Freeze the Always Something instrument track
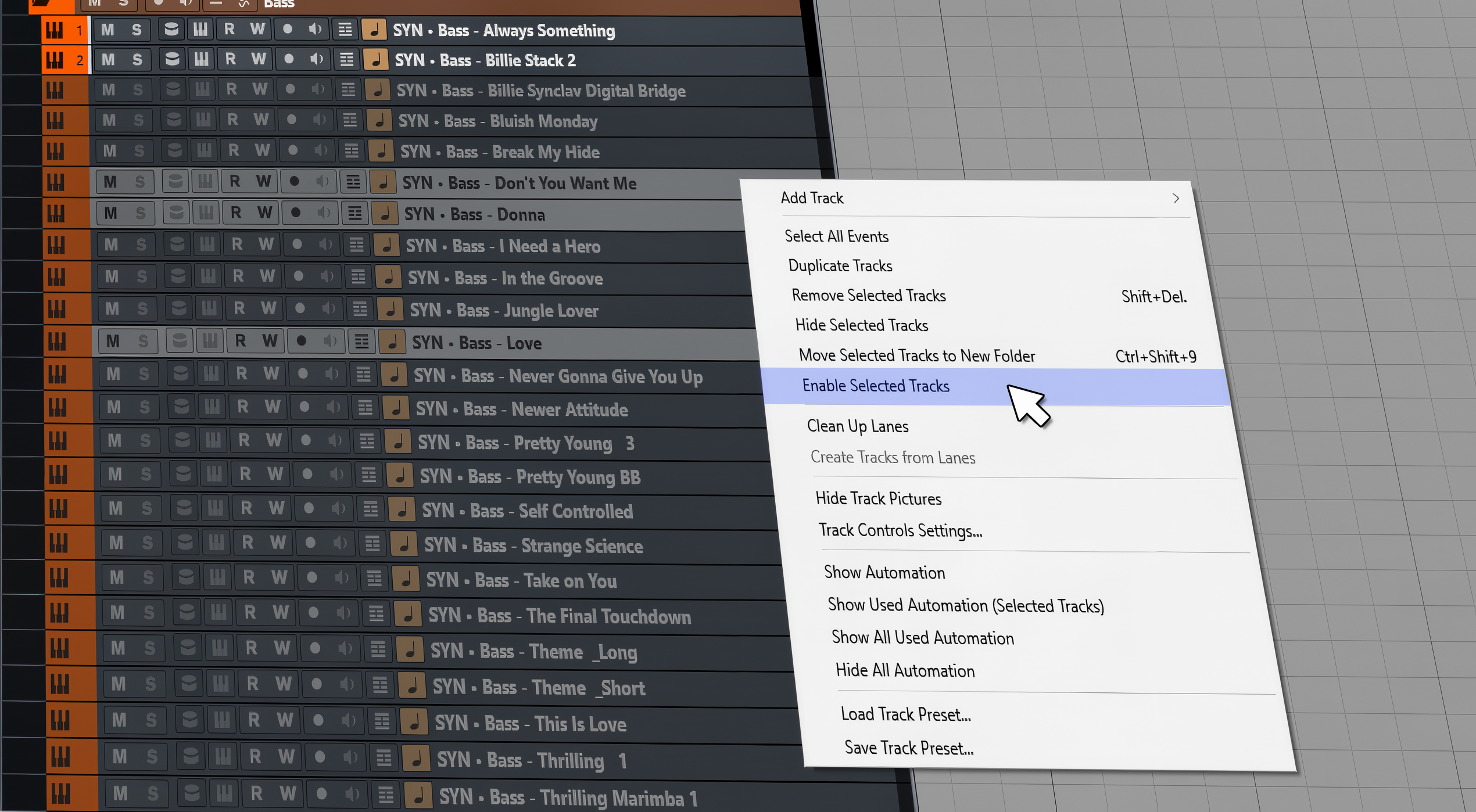 tap(171, 30)
